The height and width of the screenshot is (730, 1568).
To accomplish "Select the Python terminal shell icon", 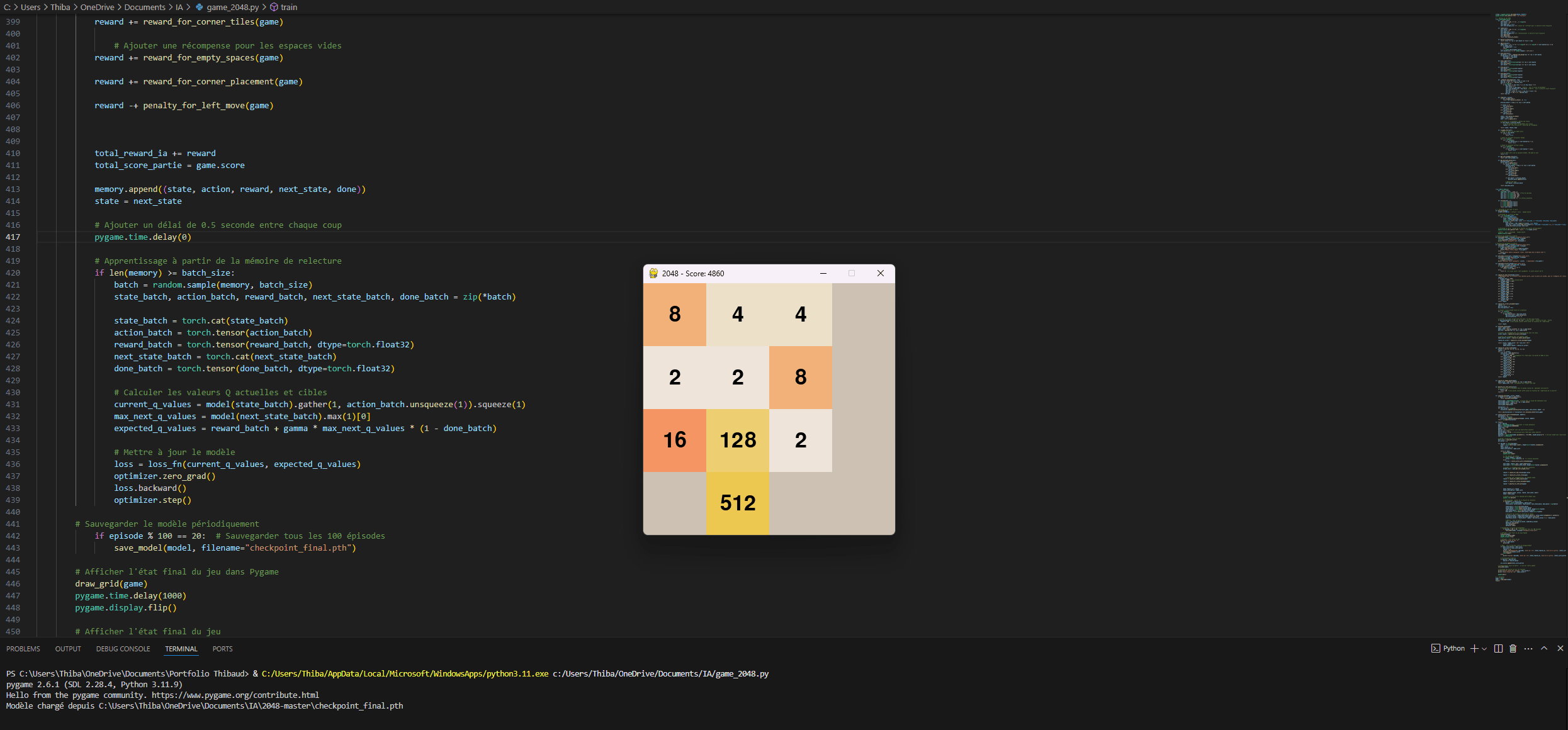I will [1436, 649].
